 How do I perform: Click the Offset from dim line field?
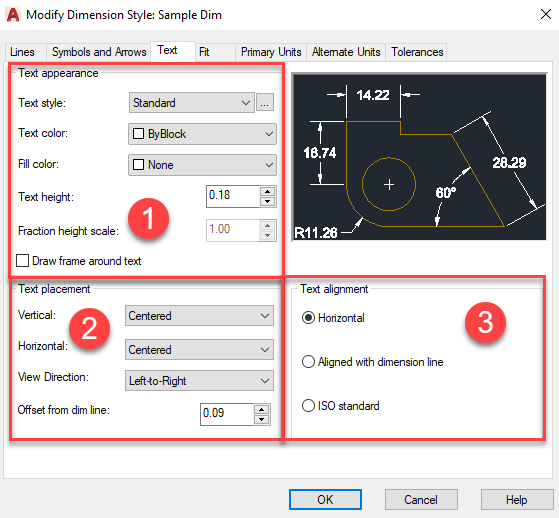pos(227,414)
